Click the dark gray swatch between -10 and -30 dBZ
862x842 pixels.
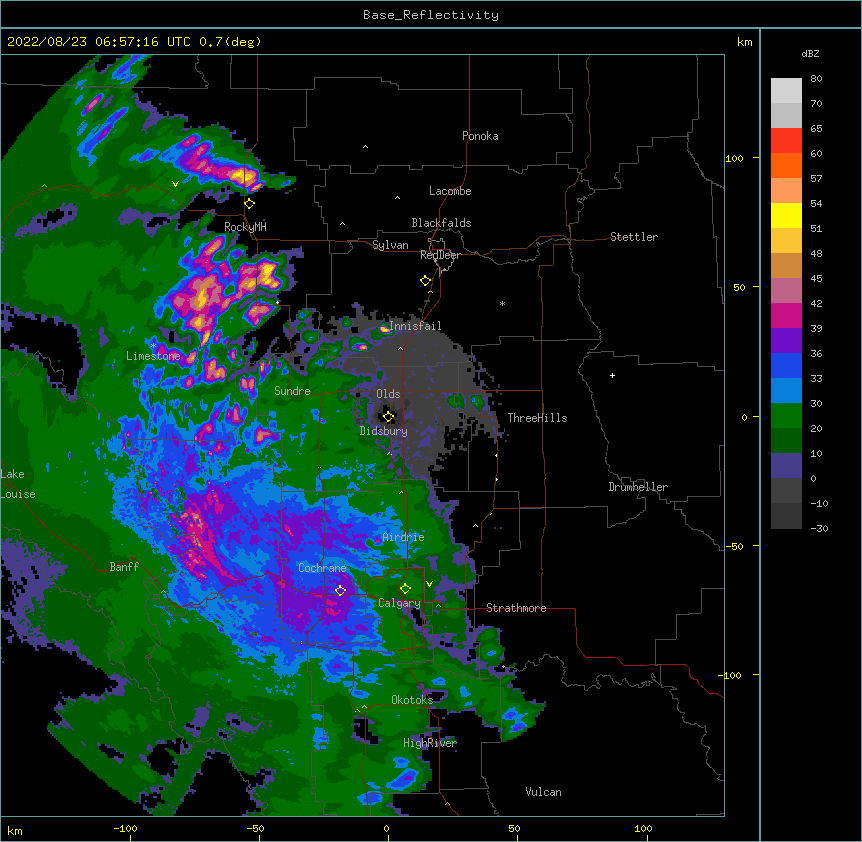pos(786,516)
